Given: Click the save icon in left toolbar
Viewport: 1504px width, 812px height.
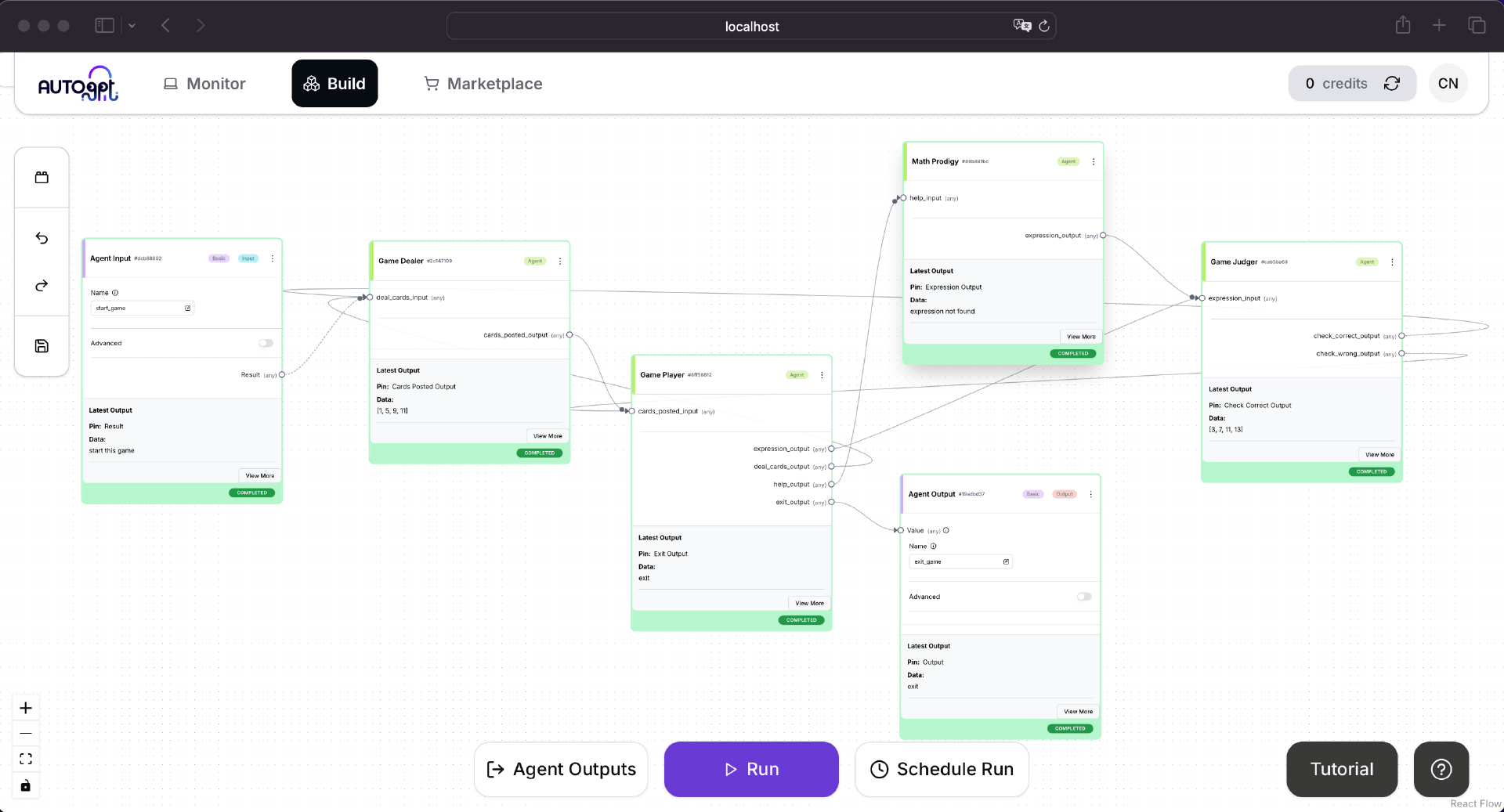Looking at the screenshot, I should click(42, 346).
